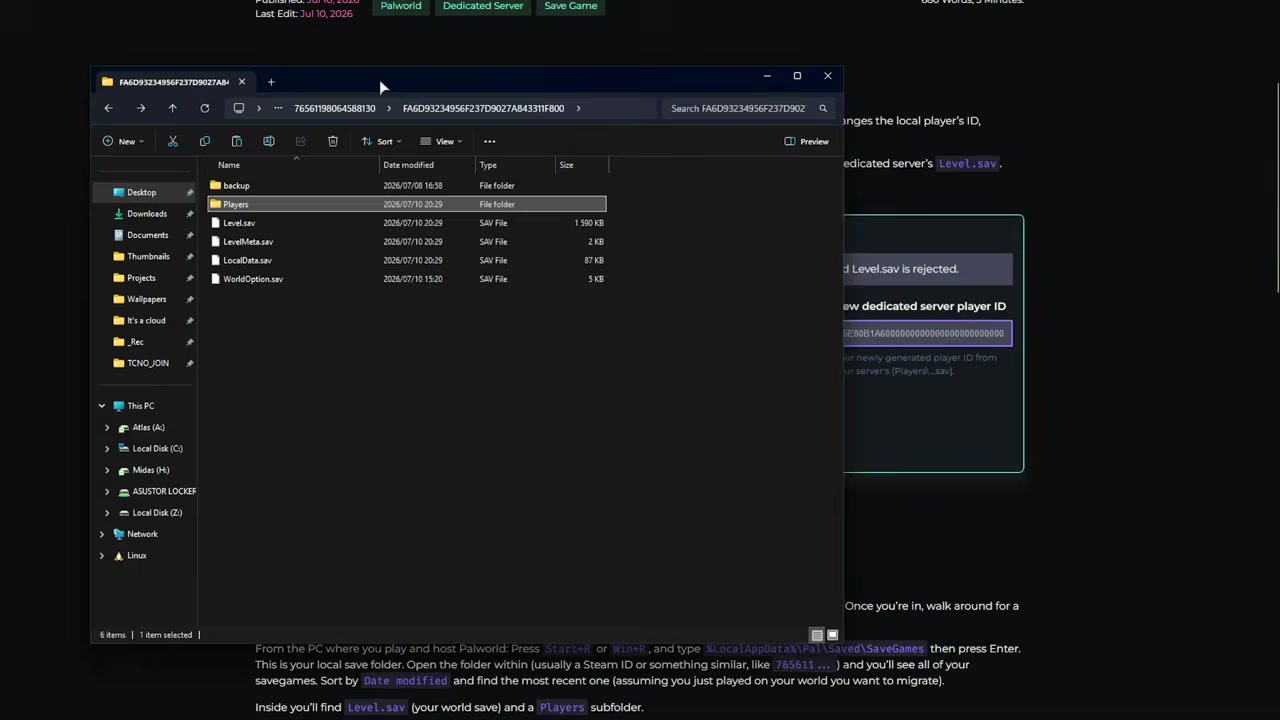The image size is (1280, 720).
Task: Click the Palworld tag on the webpage
Action: click(x=401, y=6)
